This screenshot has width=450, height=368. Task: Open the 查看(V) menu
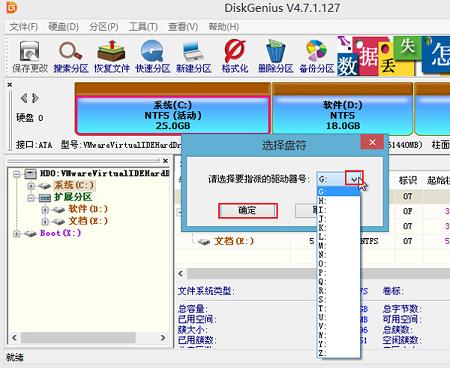183,27
